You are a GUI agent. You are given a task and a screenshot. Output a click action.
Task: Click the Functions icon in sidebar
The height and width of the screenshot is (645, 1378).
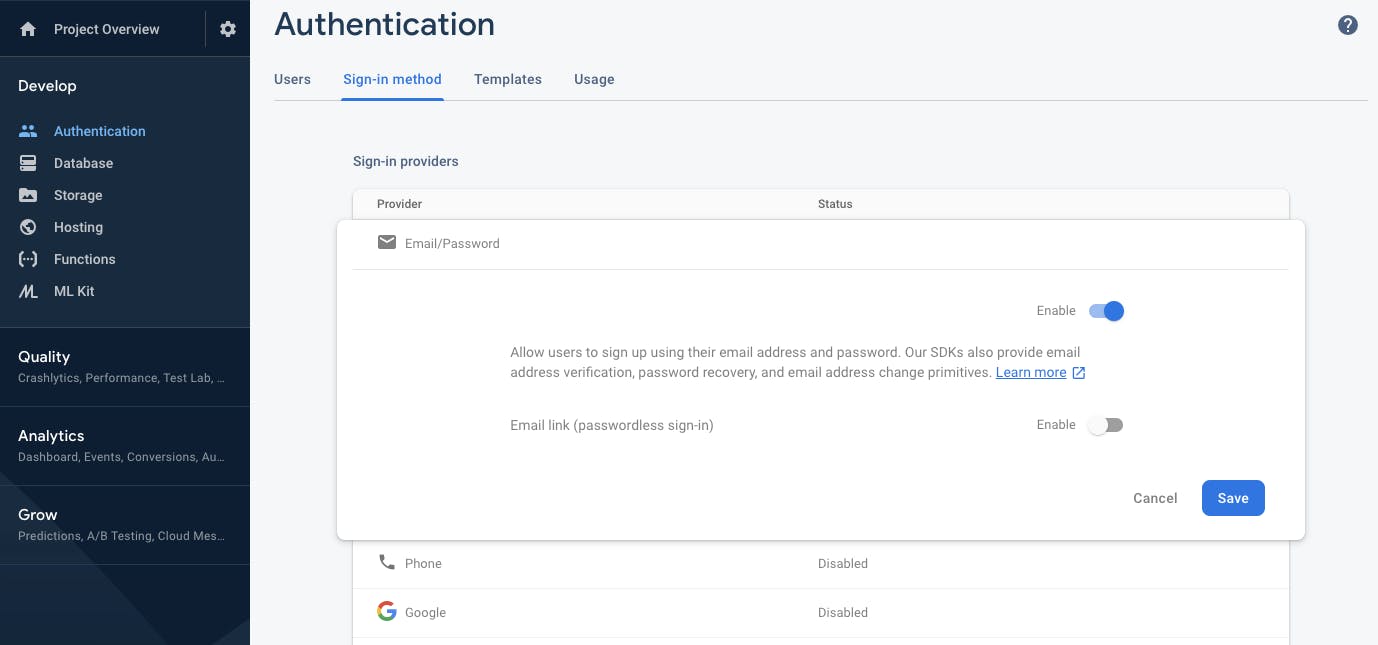coord(28,259)
